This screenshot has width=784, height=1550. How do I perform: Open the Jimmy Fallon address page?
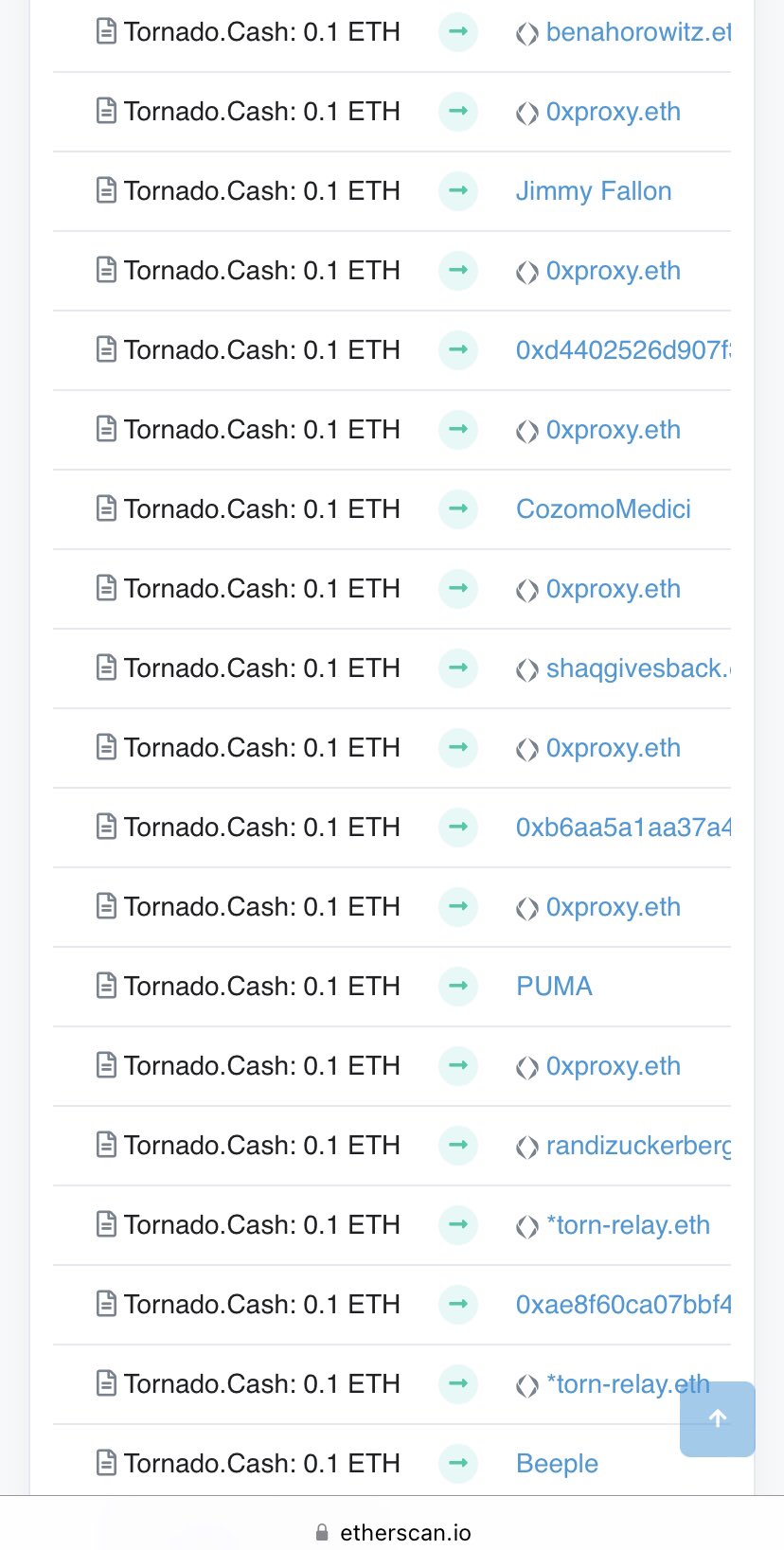click(x=594, y=191)
